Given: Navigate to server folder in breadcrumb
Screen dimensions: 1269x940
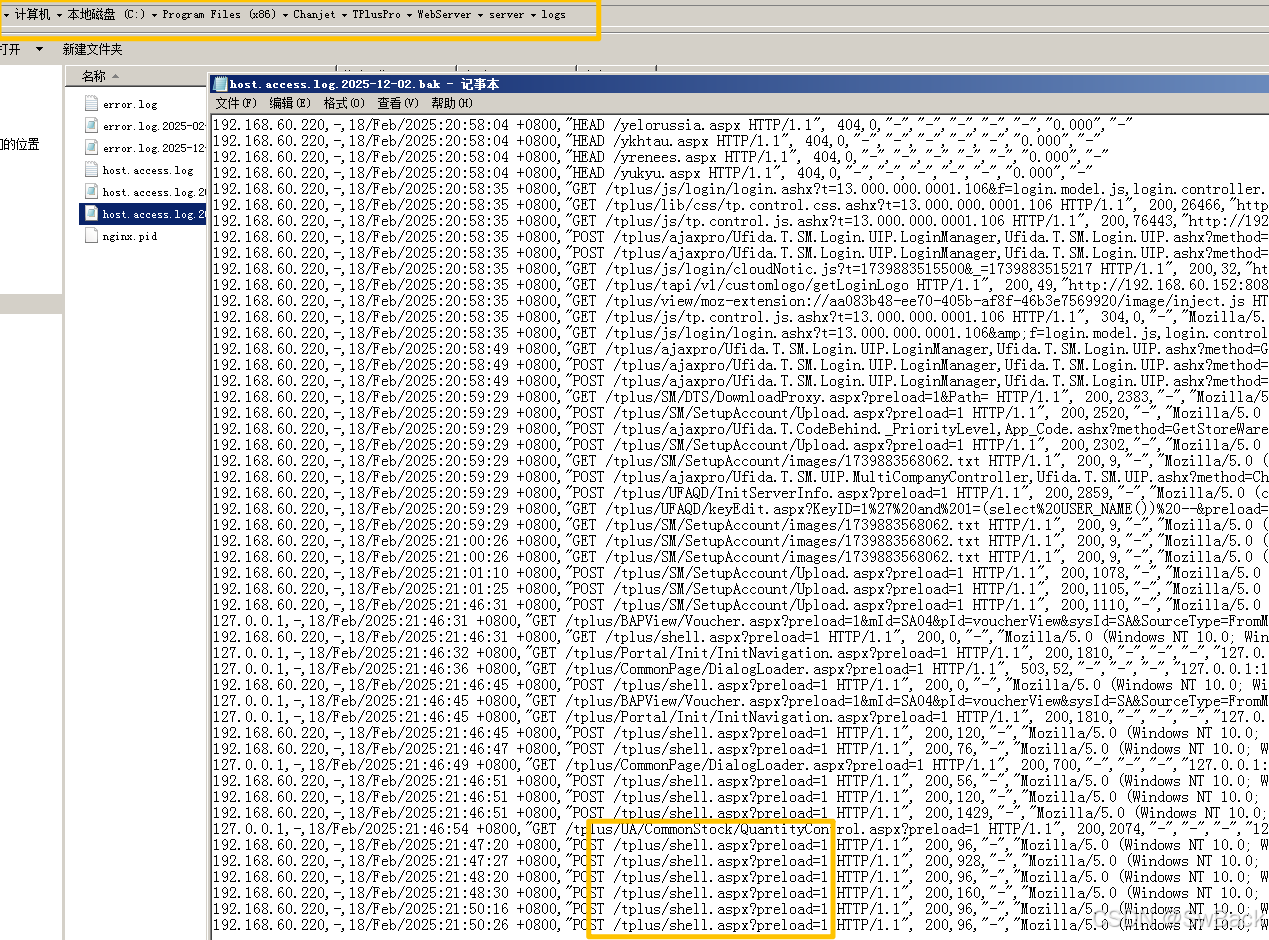Looking at the screenshot, I should tap(507, 15).
